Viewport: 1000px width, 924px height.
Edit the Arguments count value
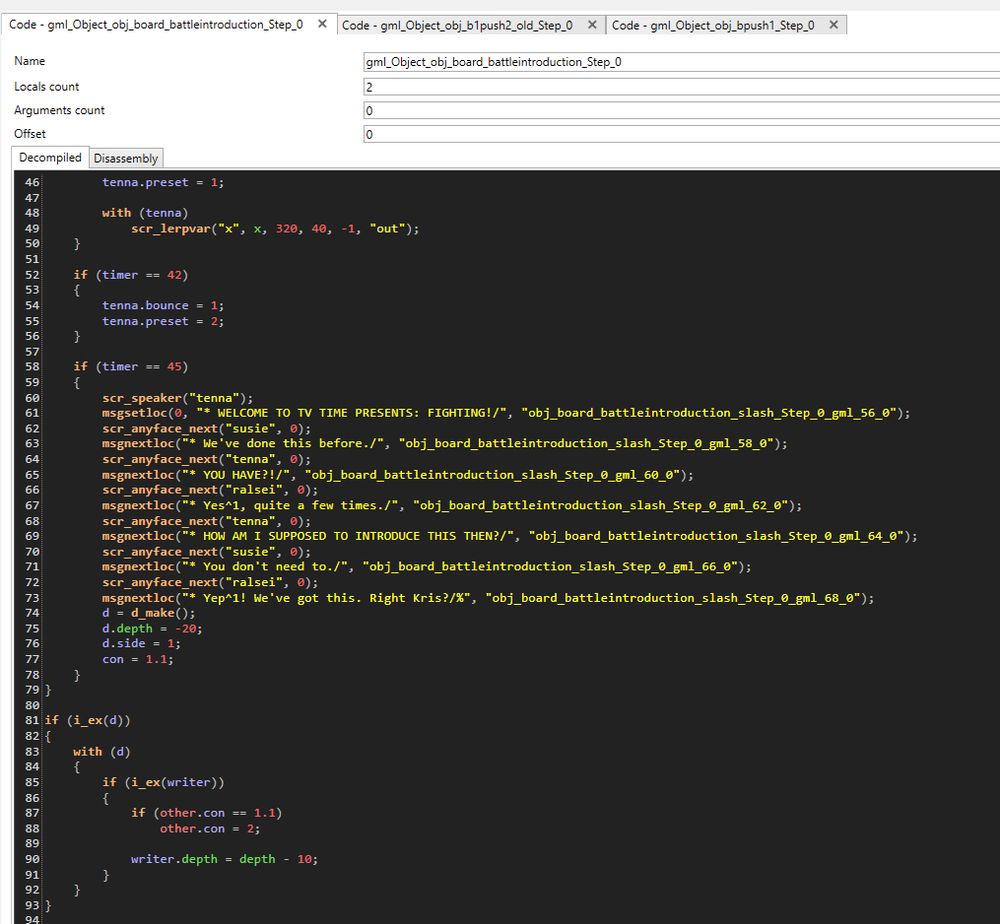tap(600, 110)
